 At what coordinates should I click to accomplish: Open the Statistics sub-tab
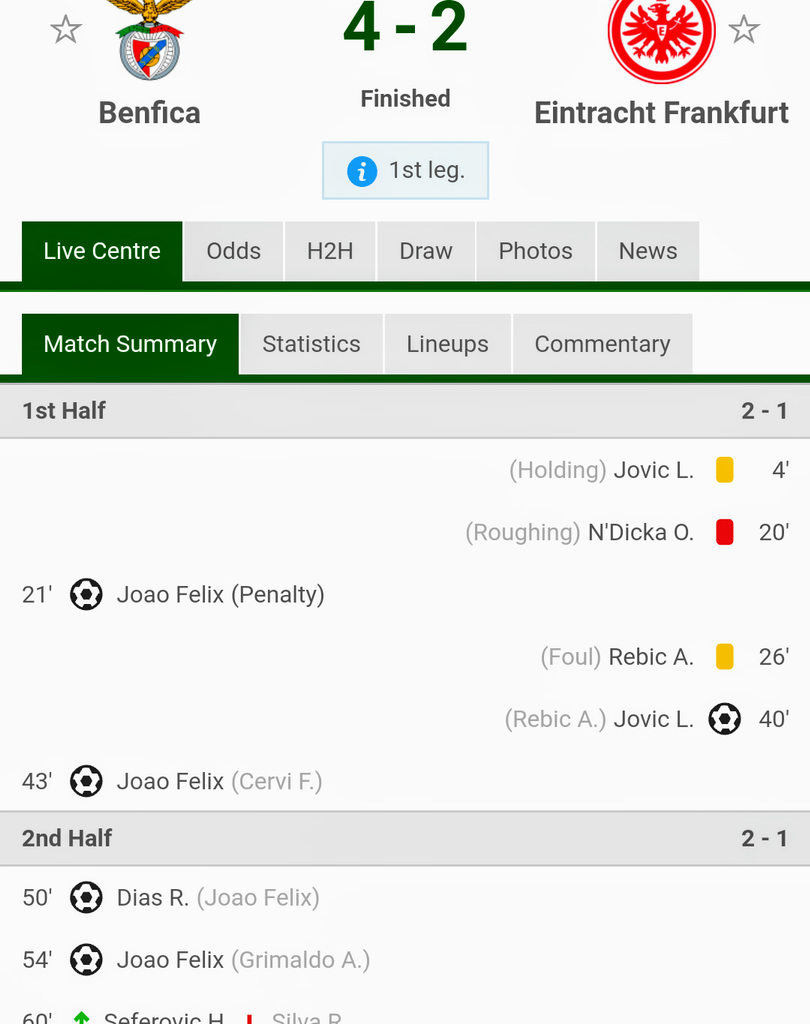(312, 344)
